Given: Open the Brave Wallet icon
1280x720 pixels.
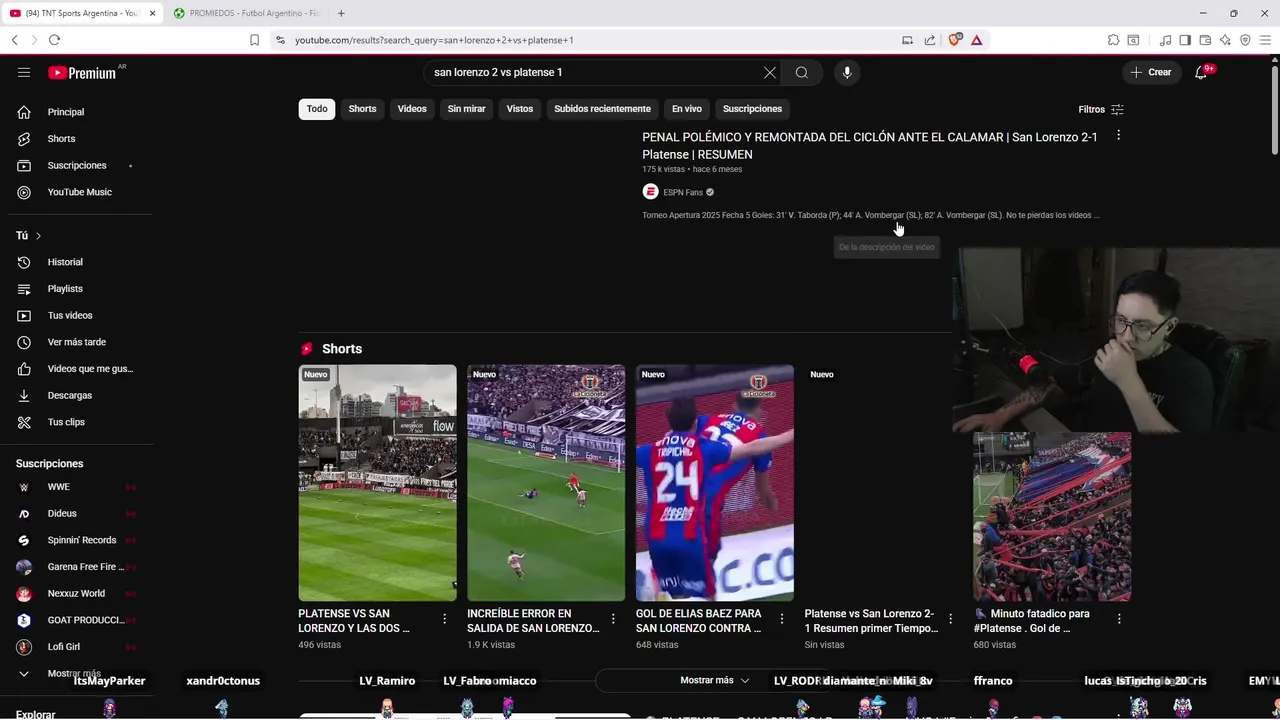Looking at the screenshot, I should coord(1205,40).
